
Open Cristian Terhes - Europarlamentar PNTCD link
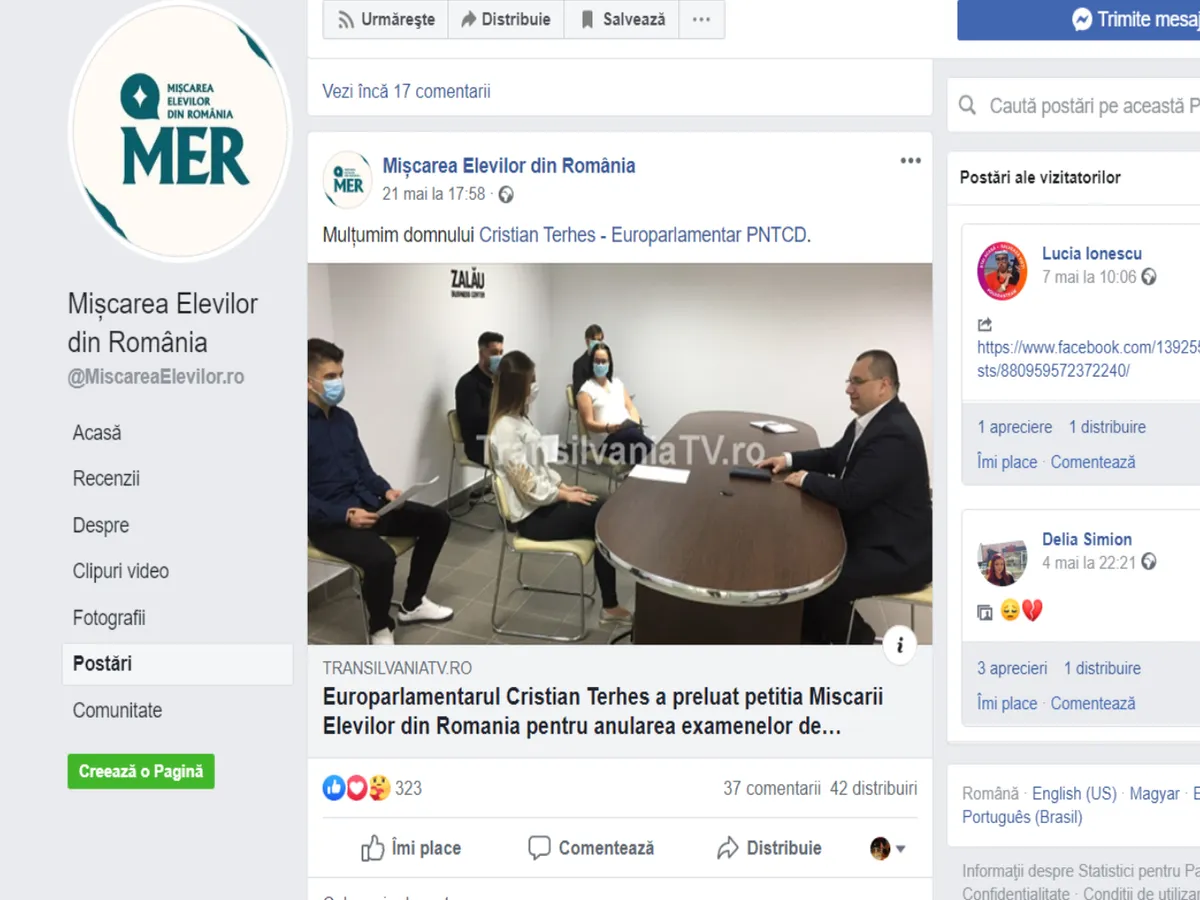tap(643, 236)
